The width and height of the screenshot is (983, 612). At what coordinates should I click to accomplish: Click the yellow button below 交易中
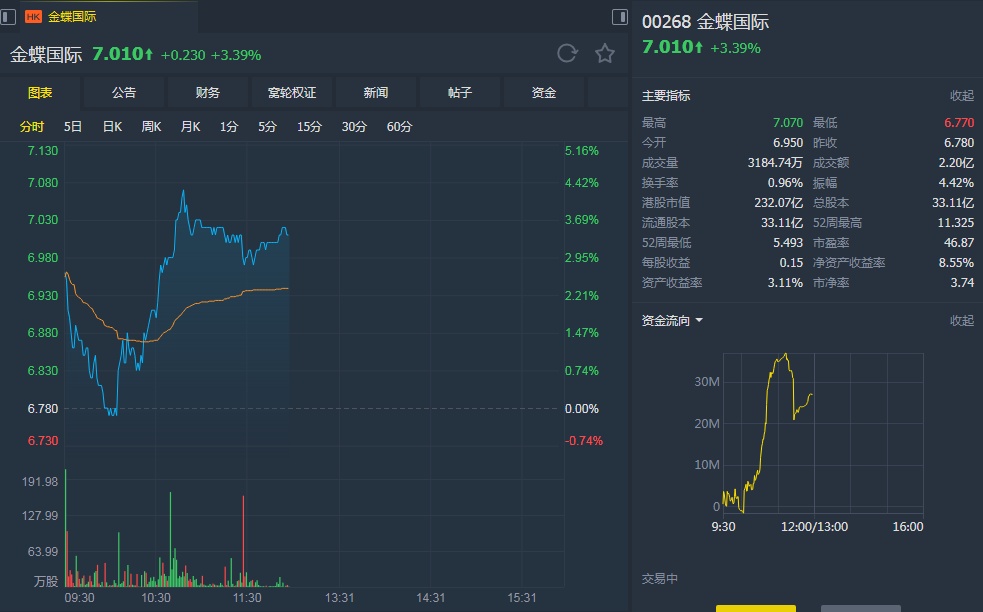click(755, 608)
